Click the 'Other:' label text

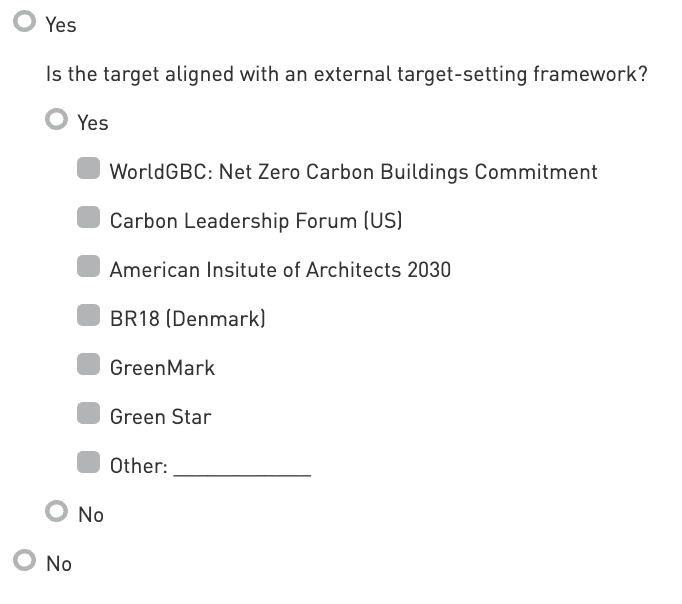138,466
